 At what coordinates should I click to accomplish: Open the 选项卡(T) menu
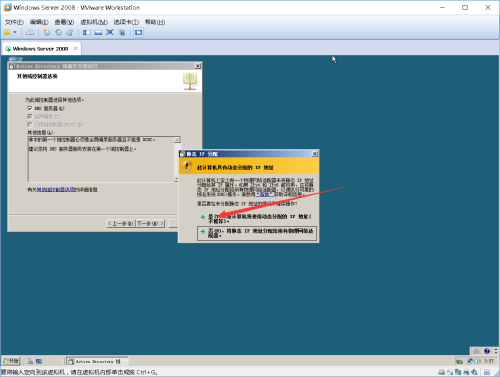126,22
